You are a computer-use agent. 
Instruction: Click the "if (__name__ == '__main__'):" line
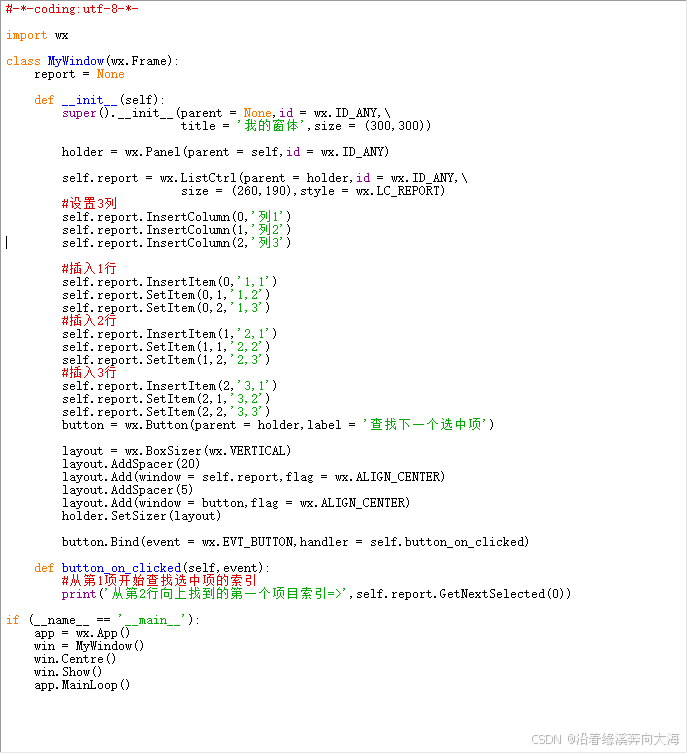[103, 619]
